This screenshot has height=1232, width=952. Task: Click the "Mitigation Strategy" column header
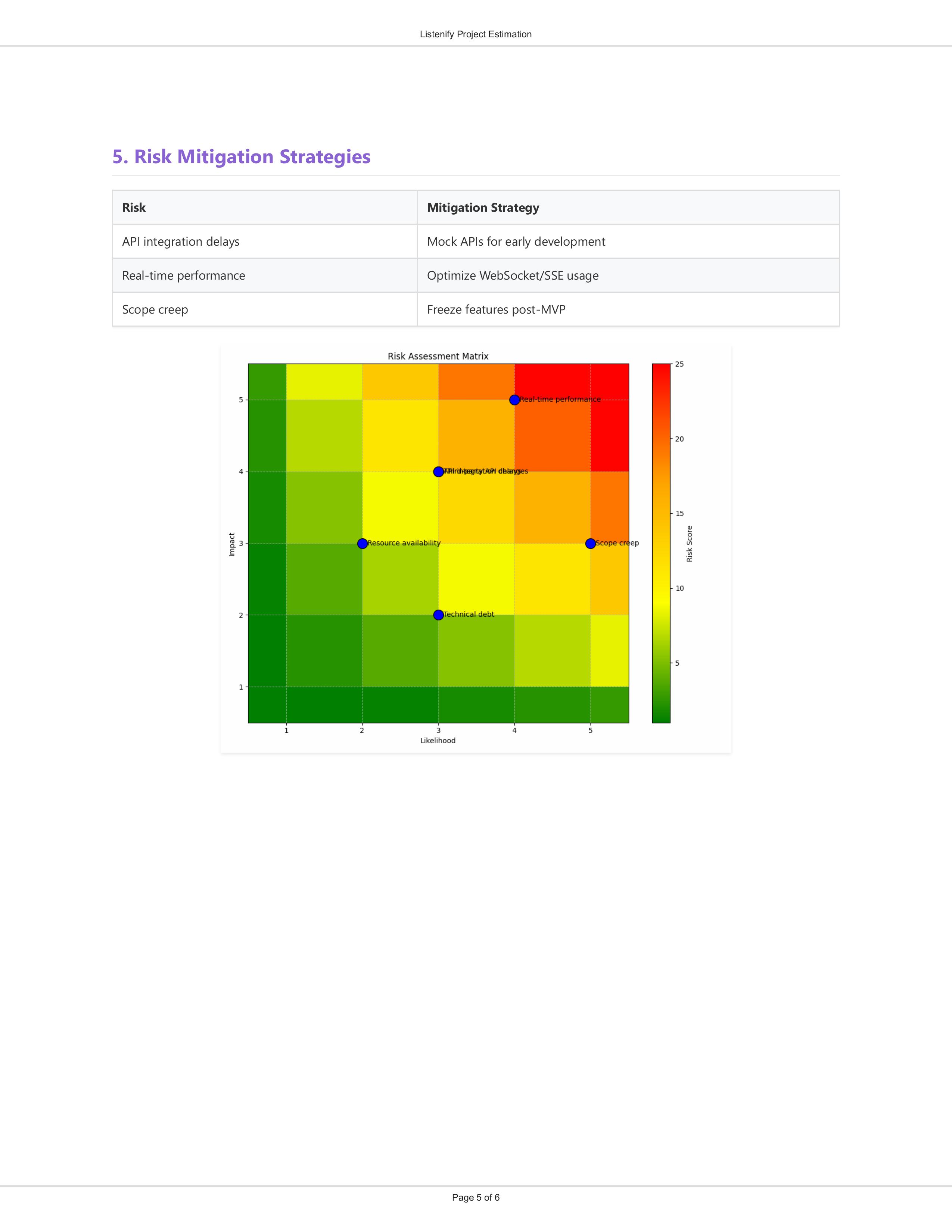tap(628, 208)
